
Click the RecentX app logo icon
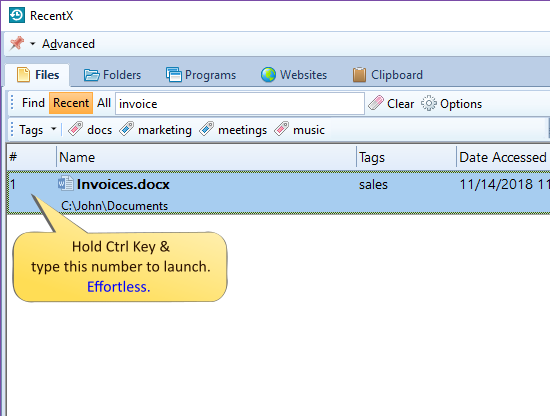click(x=16, y=15)
